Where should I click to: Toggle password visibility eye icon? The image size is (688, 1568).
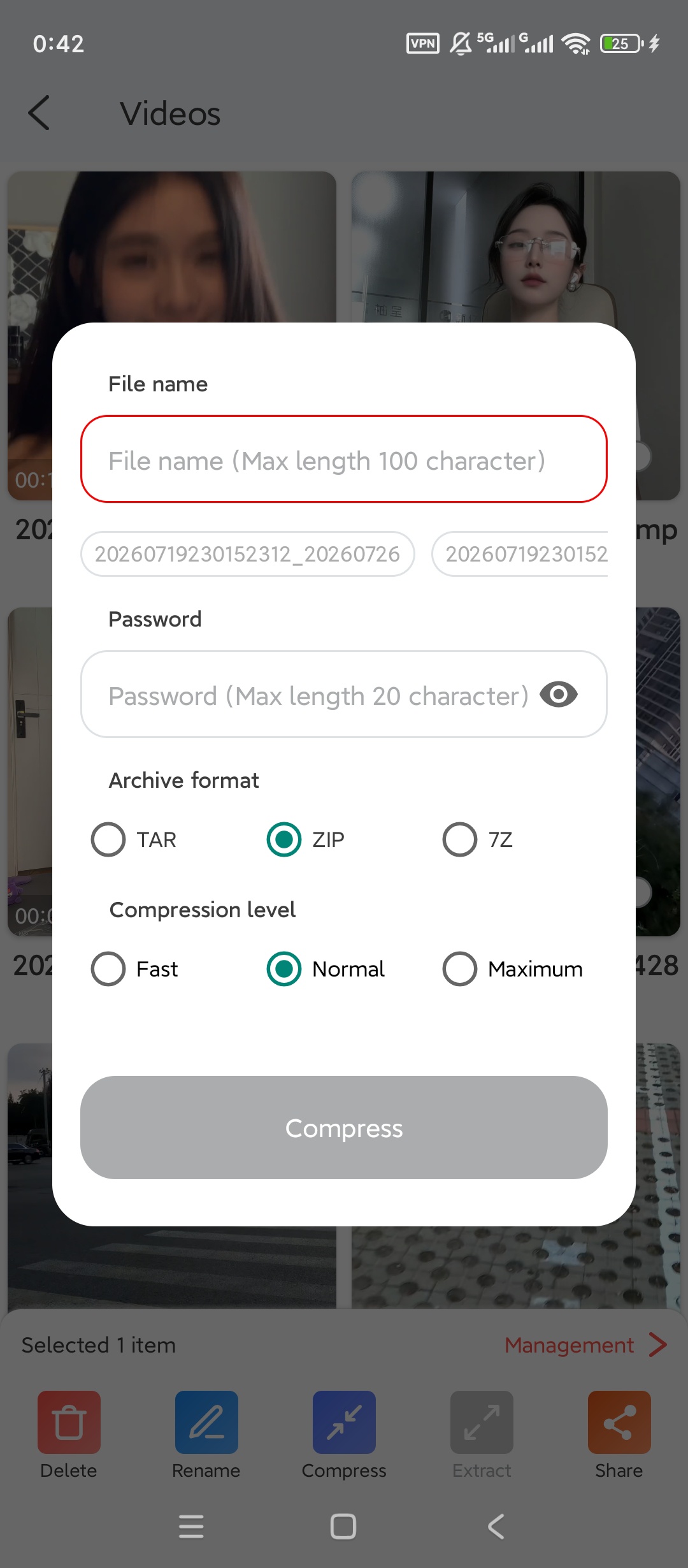[558, 695]
